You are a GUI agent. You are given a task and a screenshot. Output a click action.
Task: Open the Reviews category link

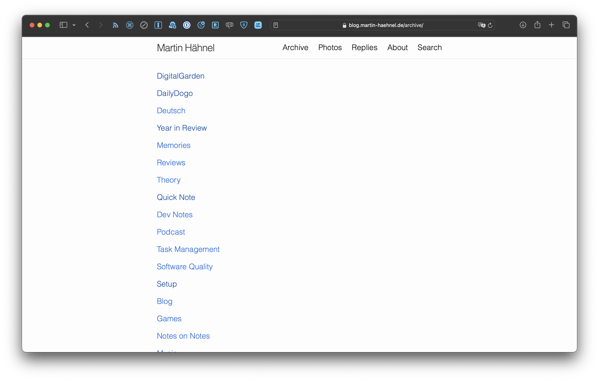click(x=171, y=162)
